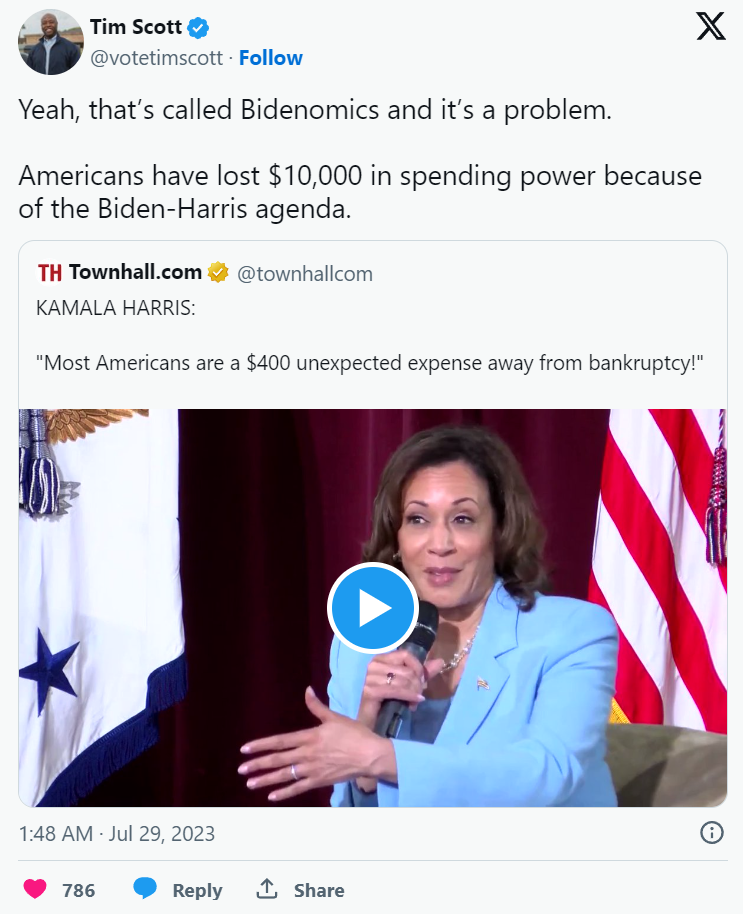
Task: Open the Twitter info circle icon
Action: (x=711, y=832)
